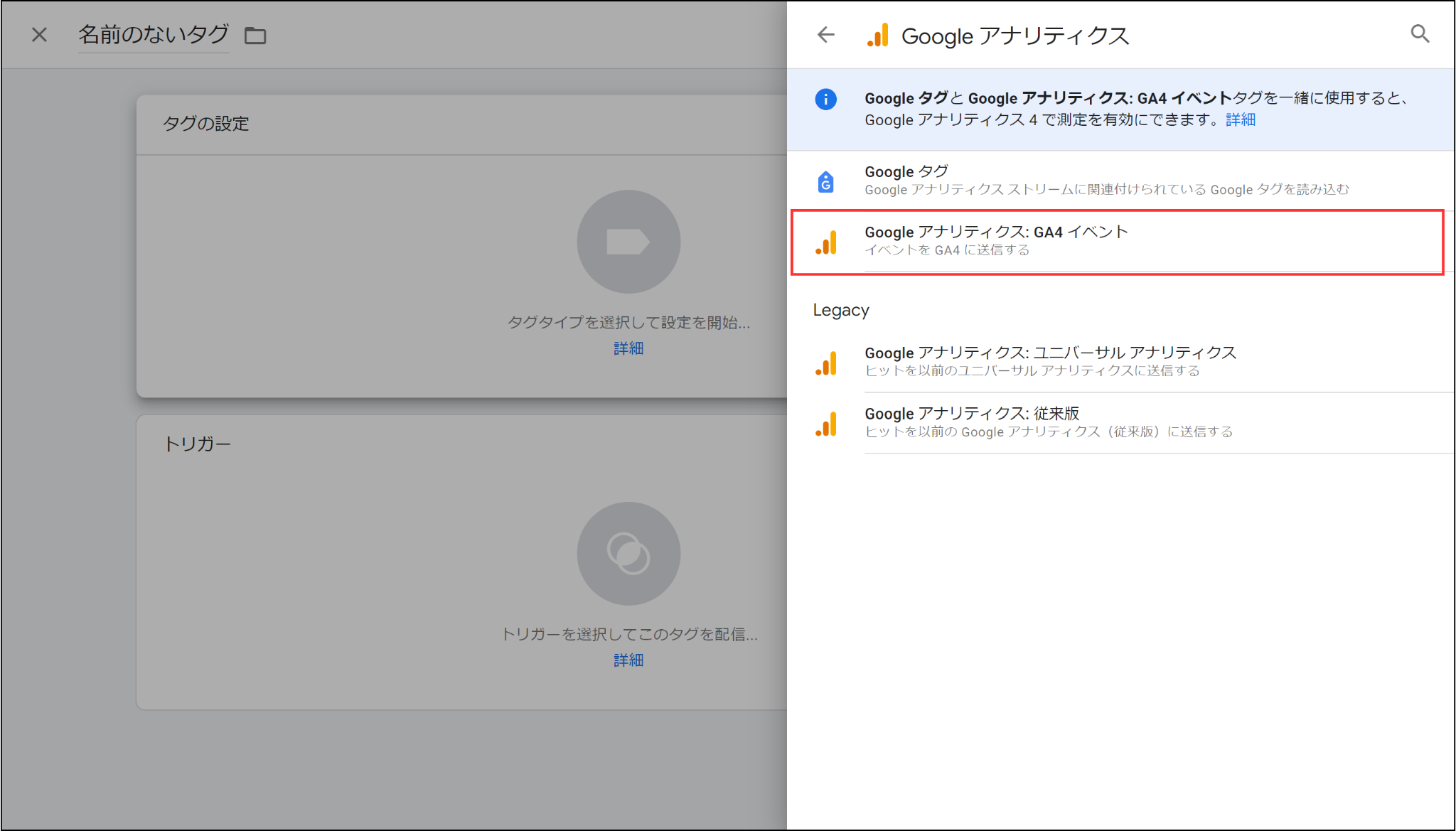
Task: Open the 詳細 link in the info banner
Action: click(x=1241, y=119)
